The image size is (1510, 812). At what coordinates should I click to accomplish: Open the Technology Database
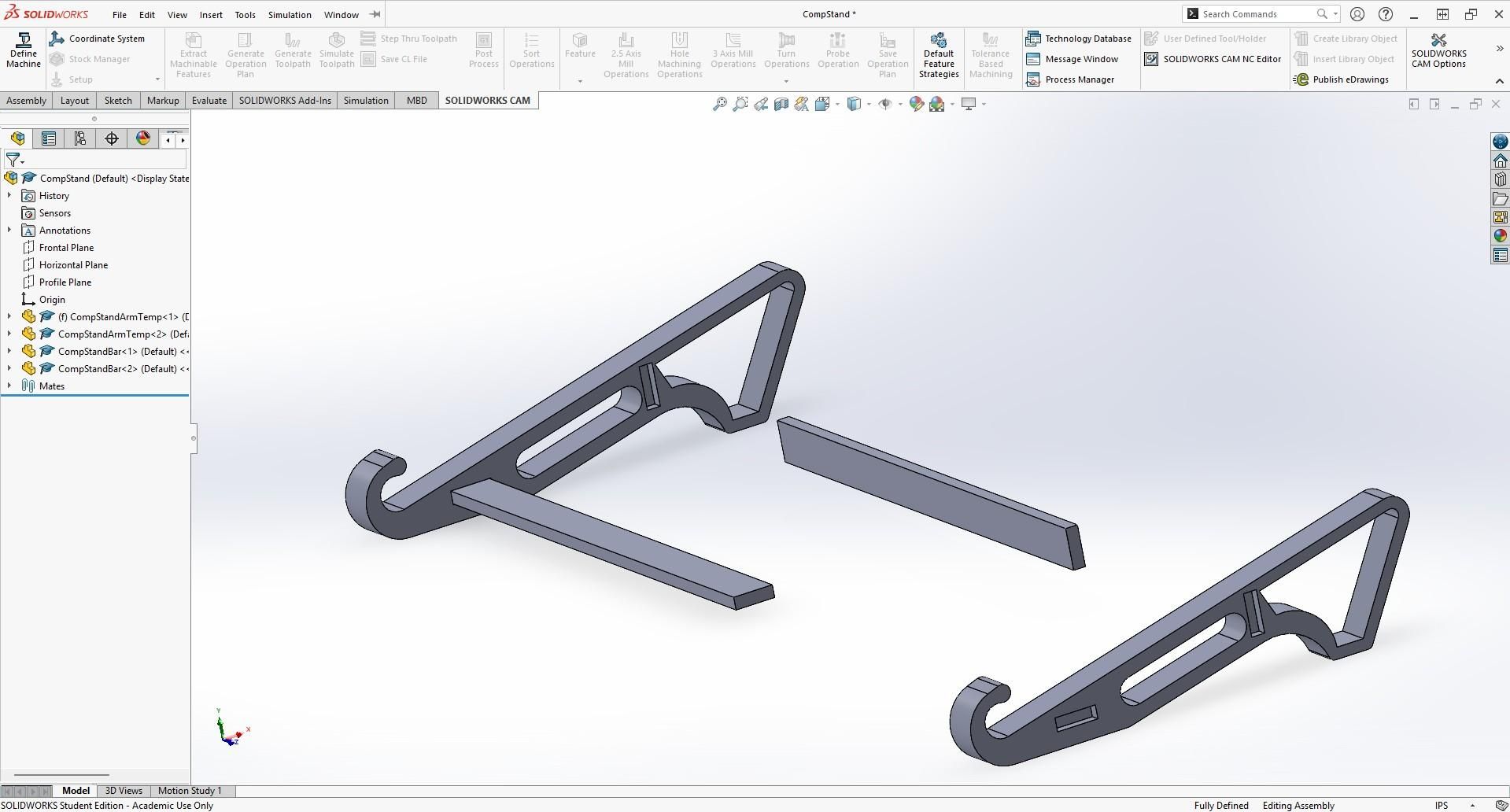pyautogui.click(x=1080, y=38)
